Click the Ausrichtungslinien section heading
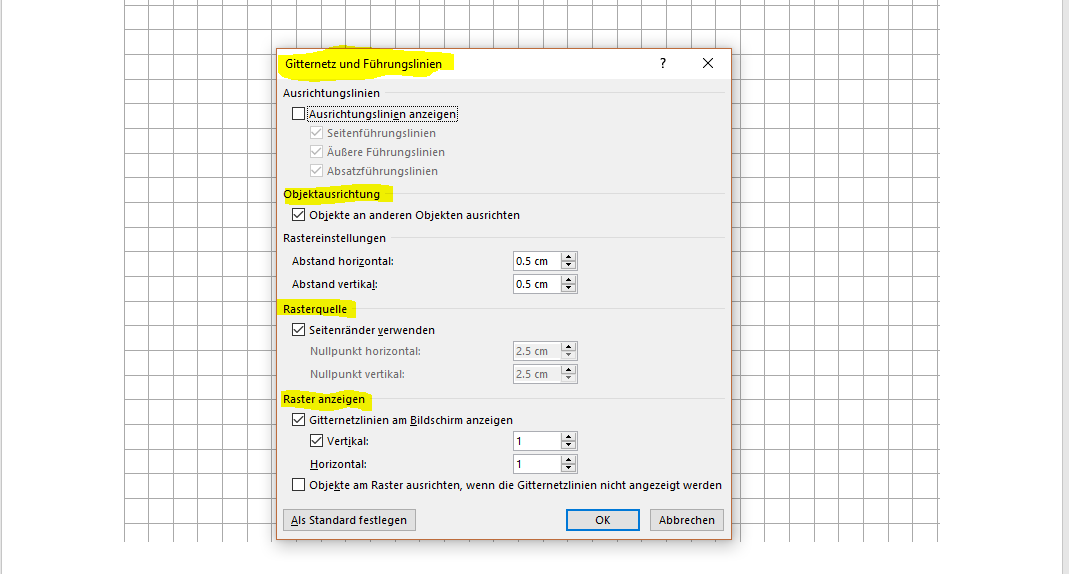 [x=331, y=93]
